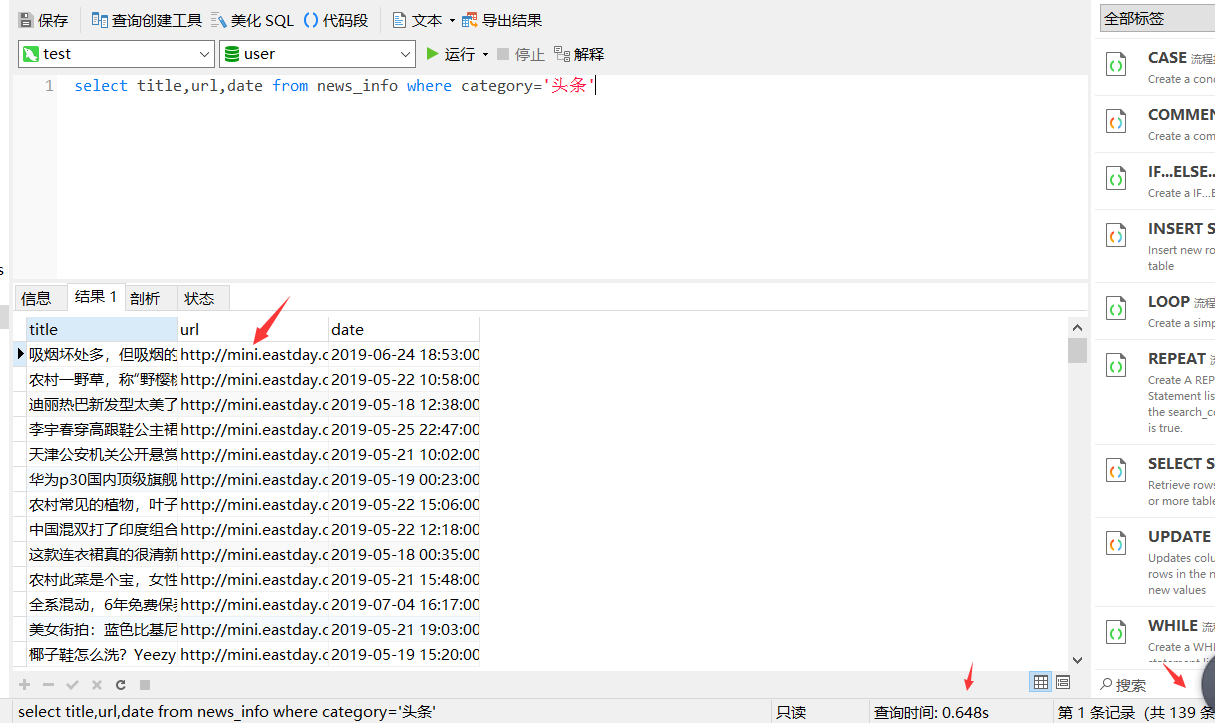
Task: Switch to grid view icon
Action: (x=1041, y=682)
